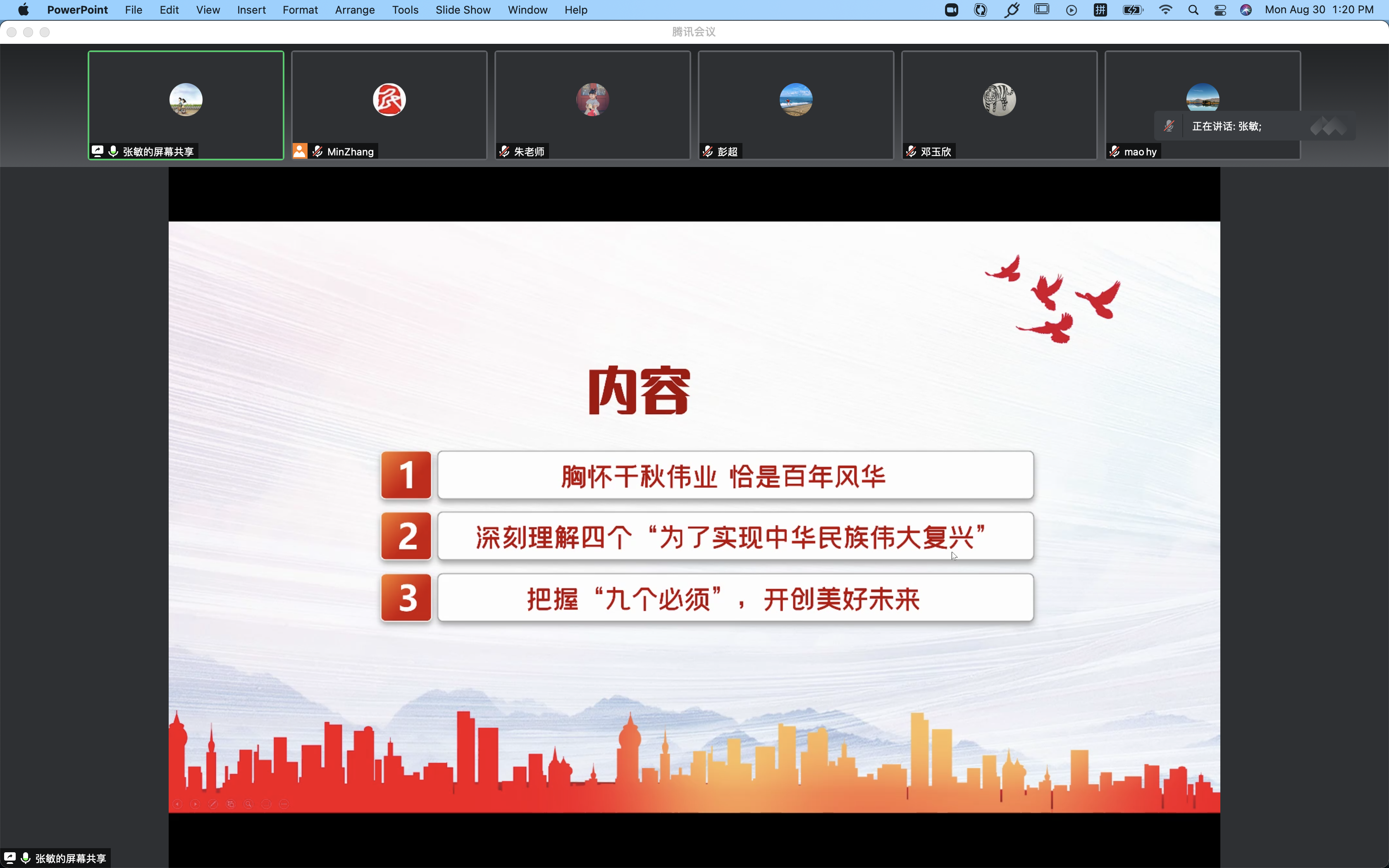The image size is (1389, 868).
Task: Click the previous slide arrow in slideshow controls
Action: coord(177,804)
